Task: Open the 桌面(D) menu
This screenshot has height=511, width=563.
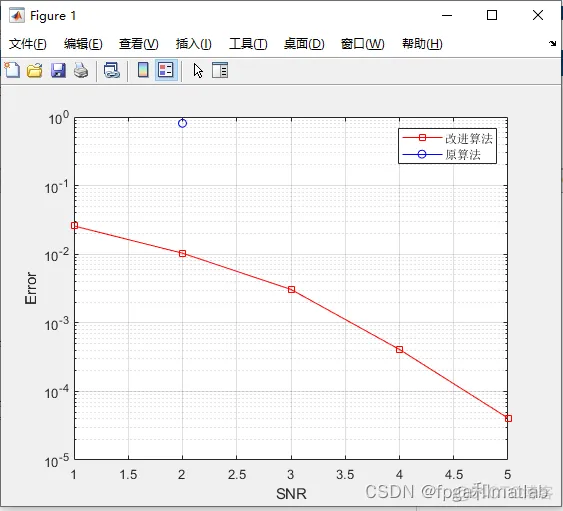Action: point(304,44)
